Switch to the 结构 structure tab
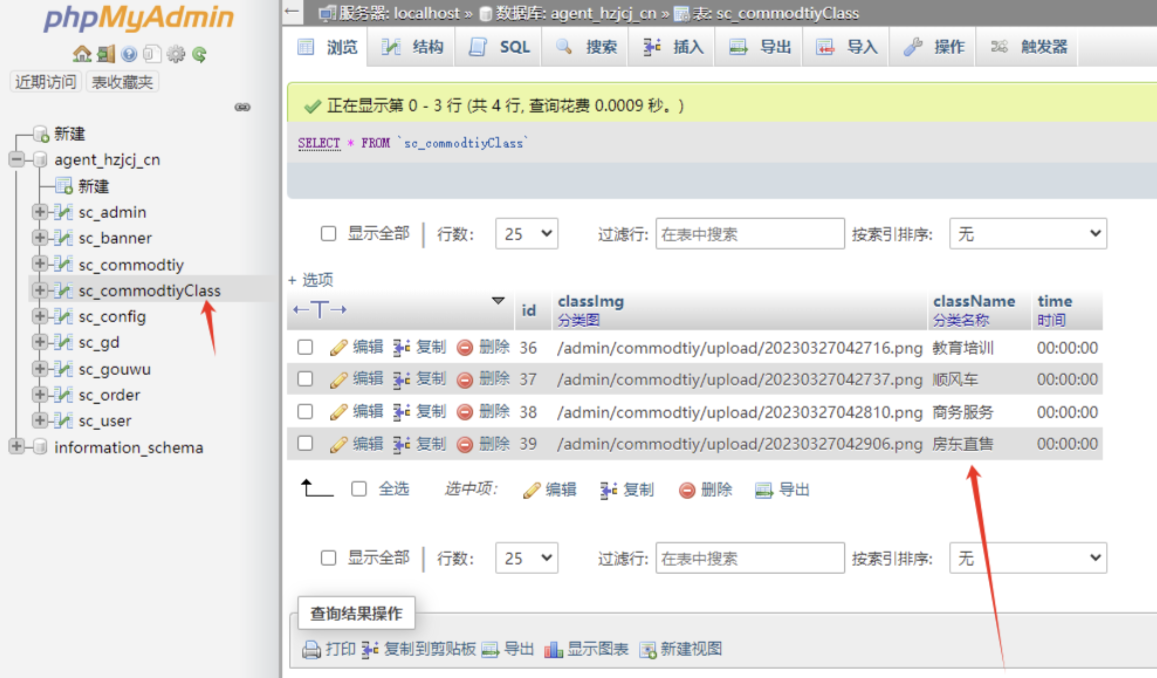 (411, 46)
